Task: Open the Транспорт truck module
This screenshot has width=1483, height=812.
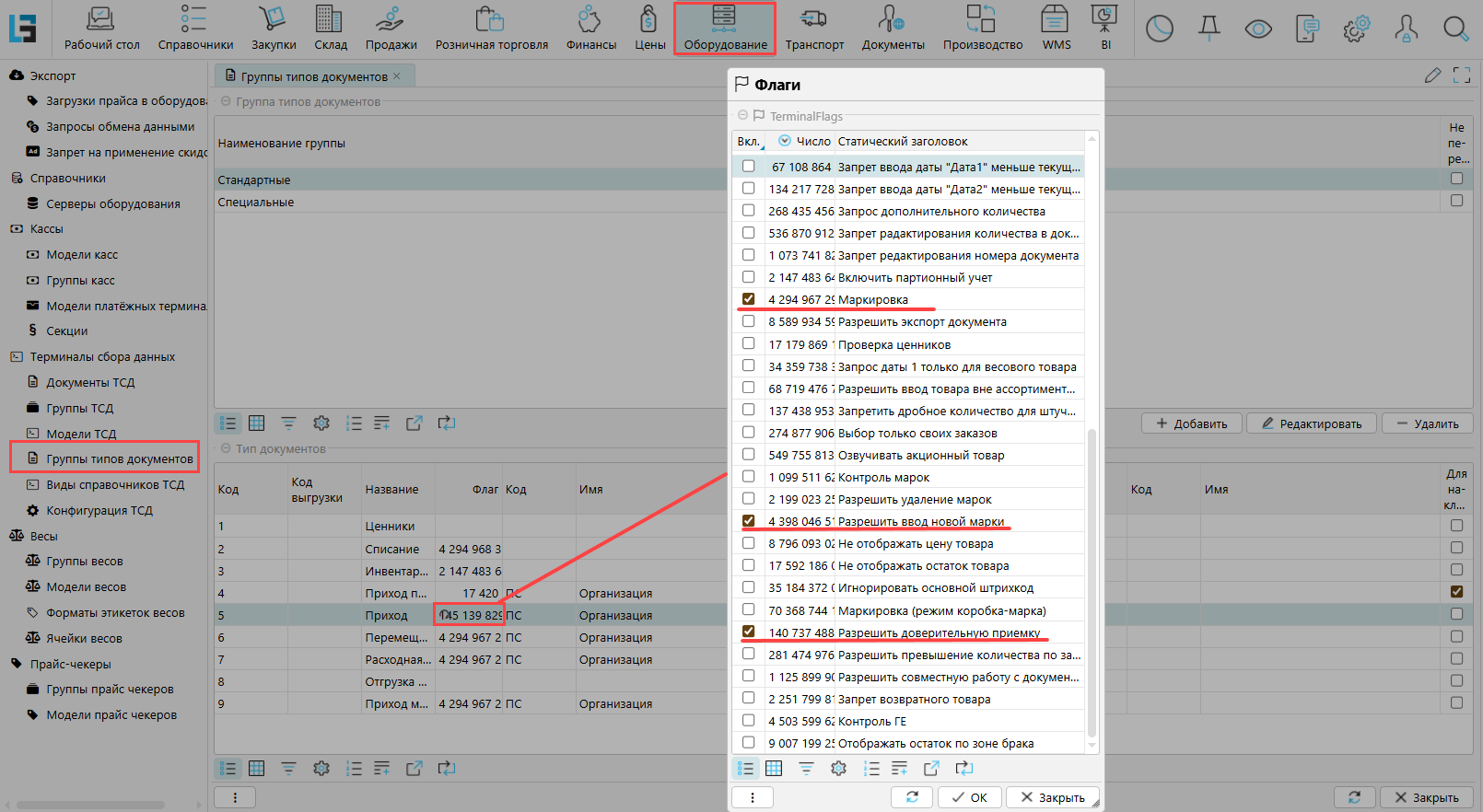Action: coord(813,29)
